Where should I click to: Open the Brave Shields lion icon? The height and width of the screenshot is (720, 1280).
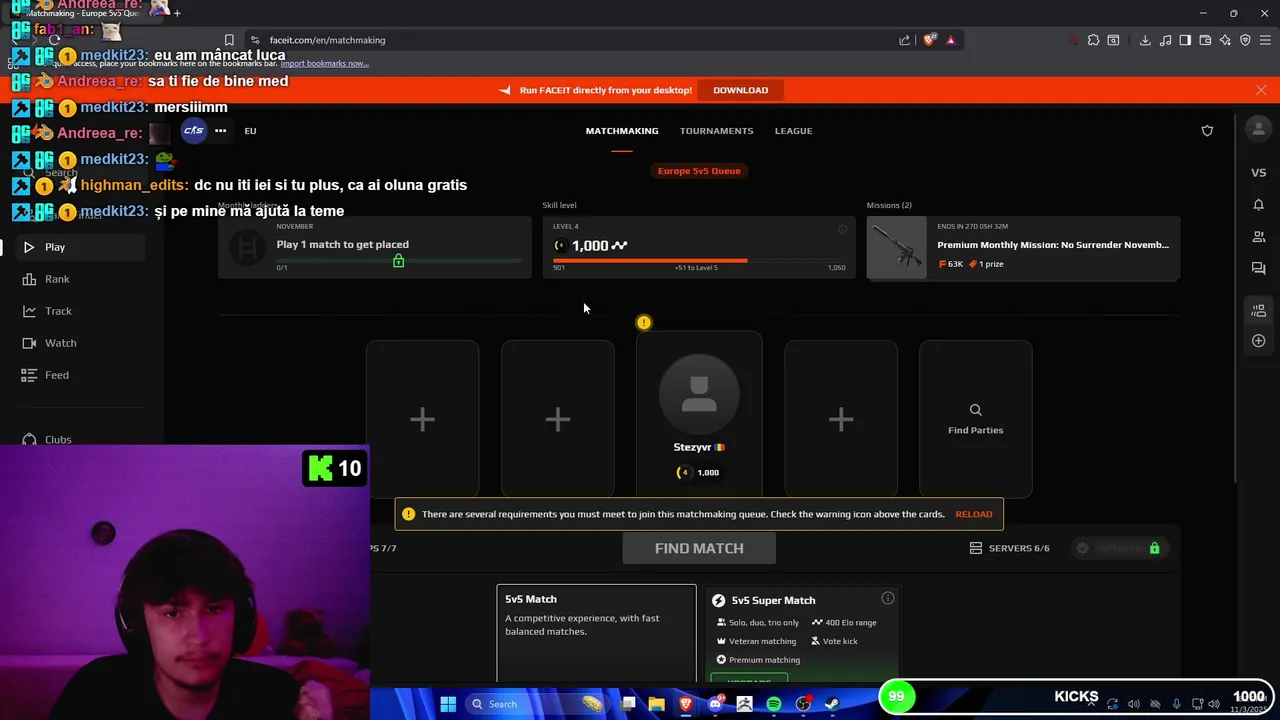[929, 40]
